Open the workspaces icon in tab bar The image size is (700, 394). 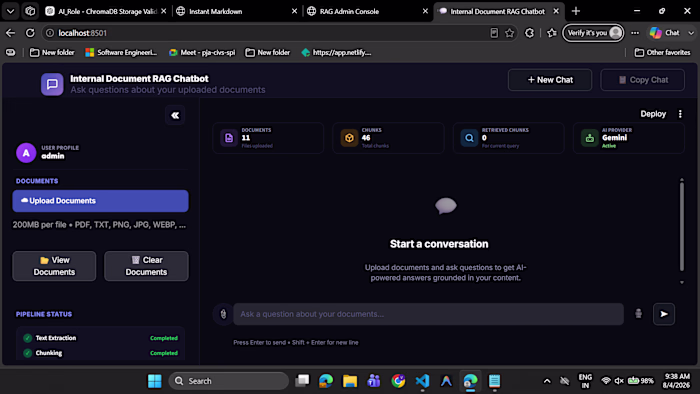[x=30, y=11]
